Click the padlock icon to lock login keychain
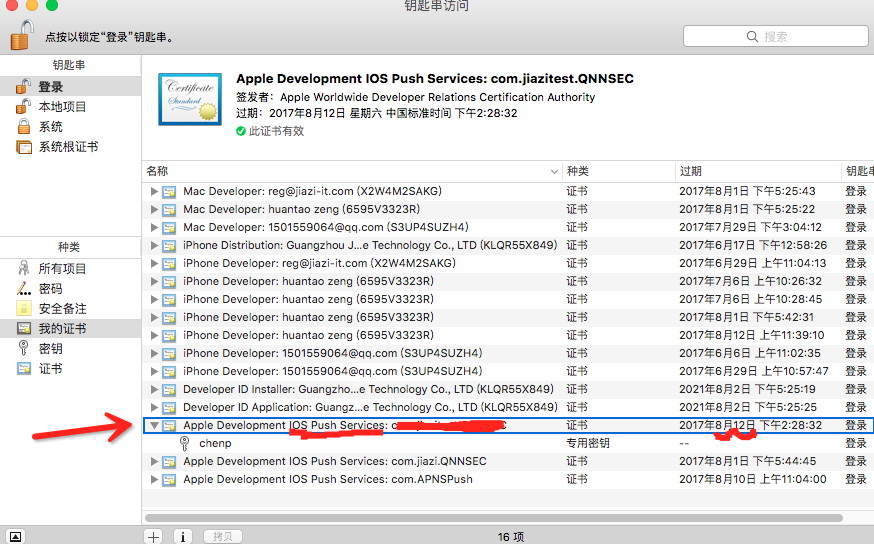Screen dimensions: 874x544 (22, 35)
